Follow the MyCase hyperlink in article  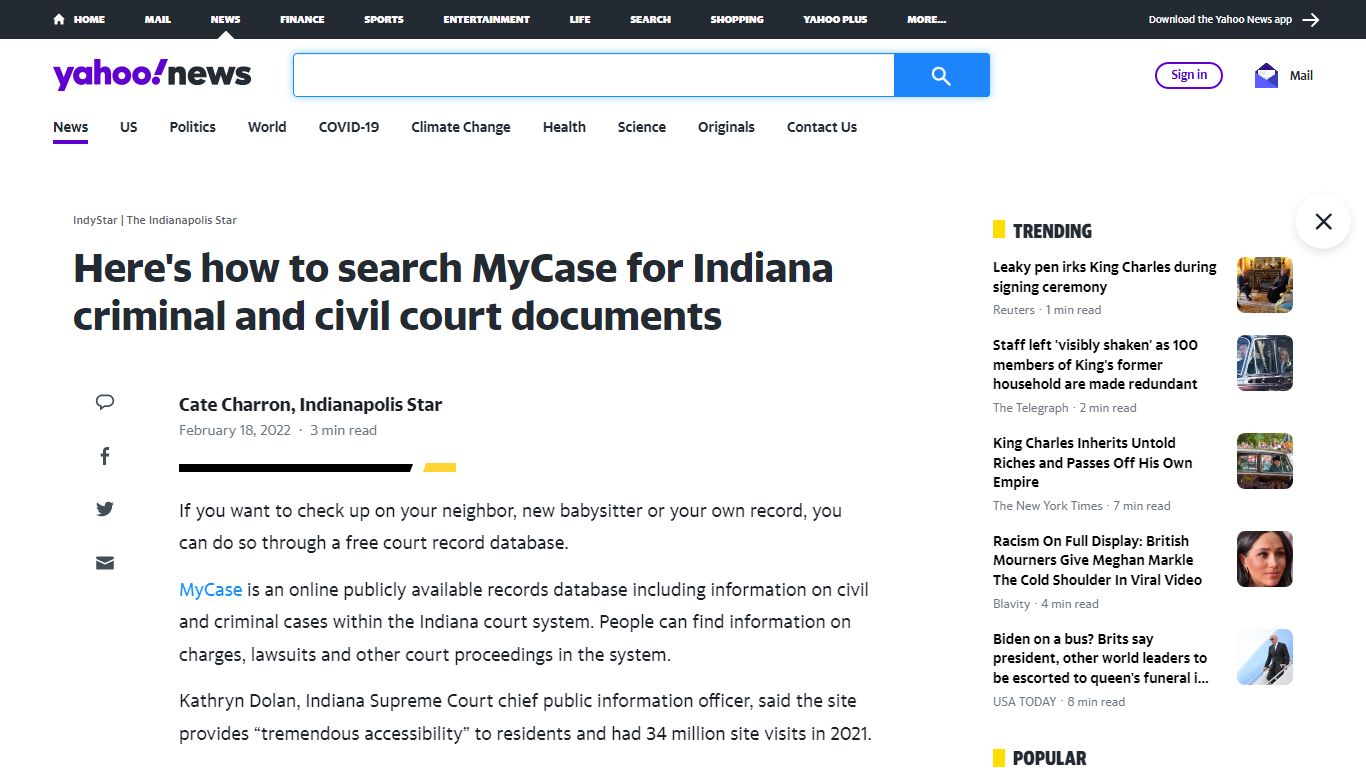pos(211,590)
